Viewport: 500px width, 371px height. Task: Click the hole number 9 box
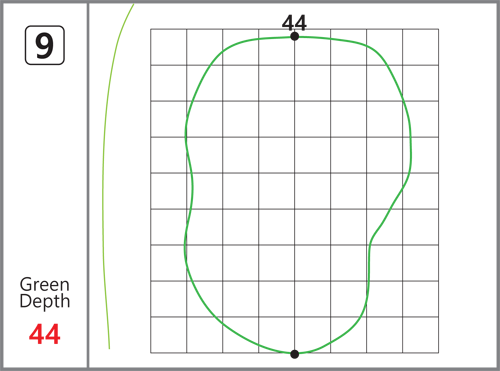pos(45,45)
